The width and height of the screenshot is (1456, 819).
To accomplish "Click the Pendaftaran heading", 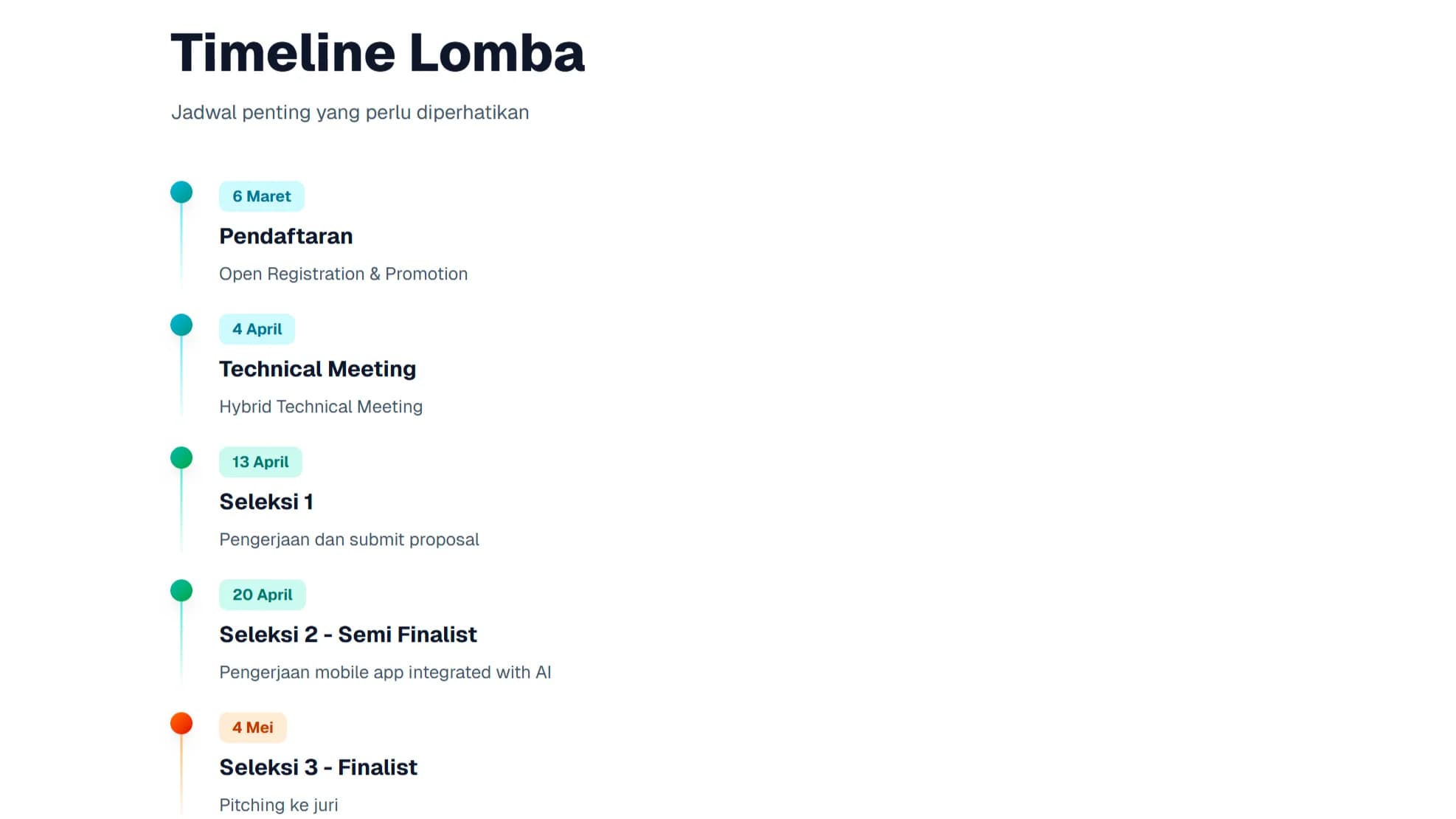I will (286, 236).
